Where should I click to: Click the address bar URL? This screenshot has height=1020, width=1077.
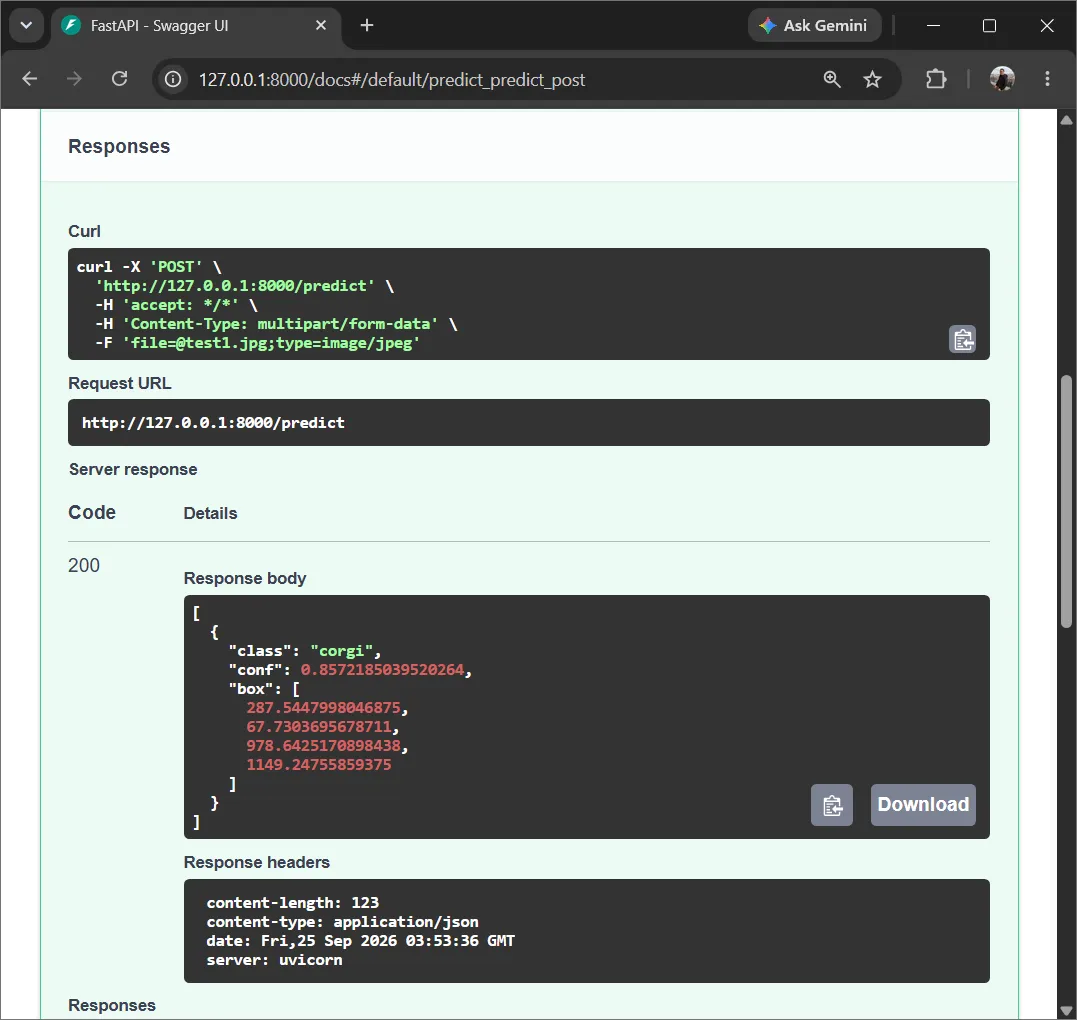click(392, 80)
